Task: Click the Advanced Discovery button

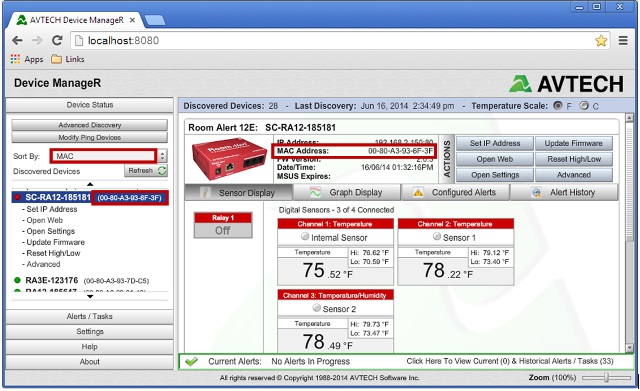Action: (89, 125)
